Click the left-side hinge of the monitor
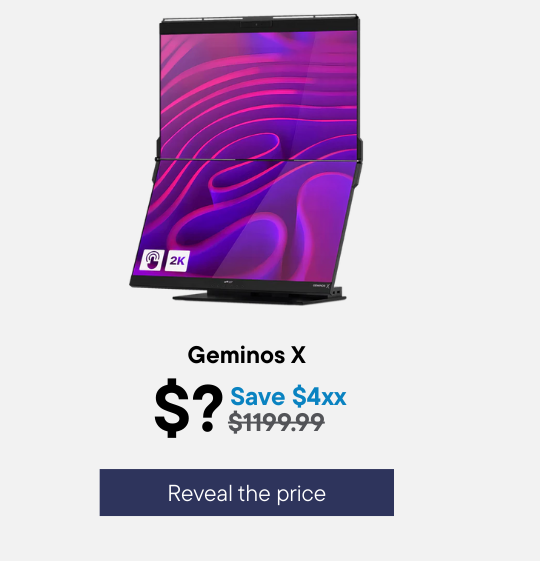540x561 pixels. [x=157, y=157]
